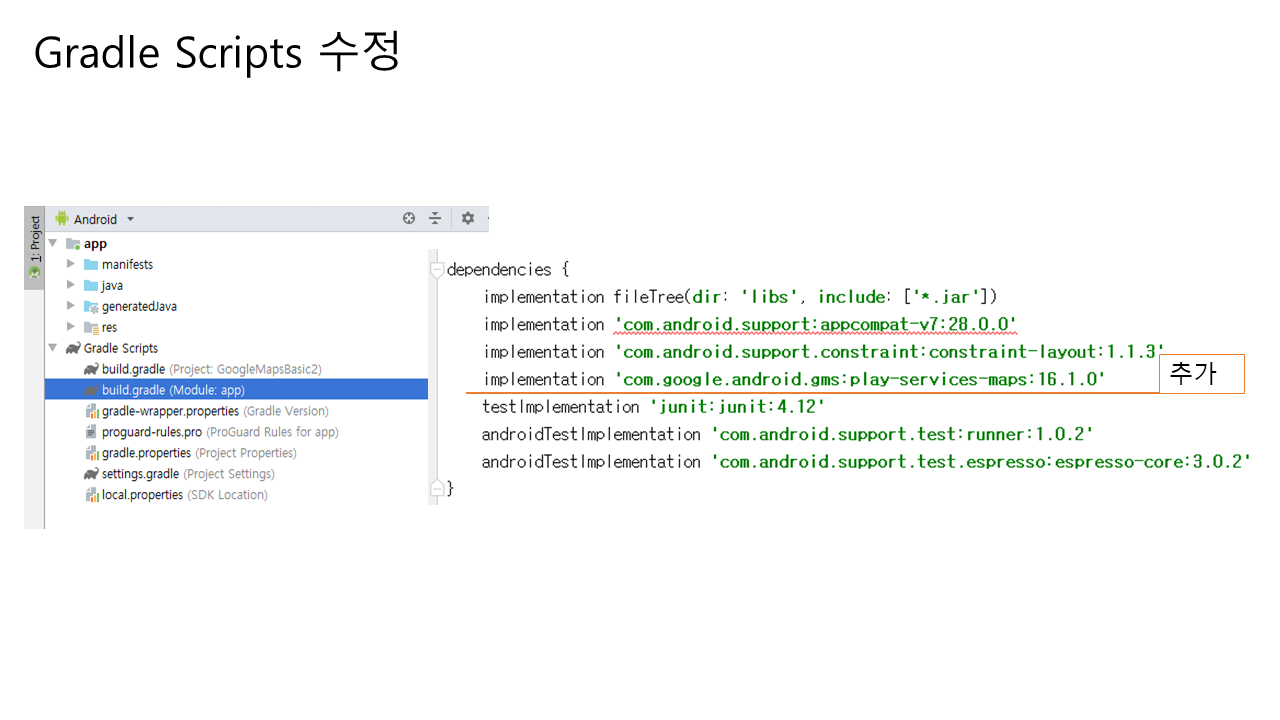Expand the java folder arrow
1280x720 pixels.
point(71,286)
